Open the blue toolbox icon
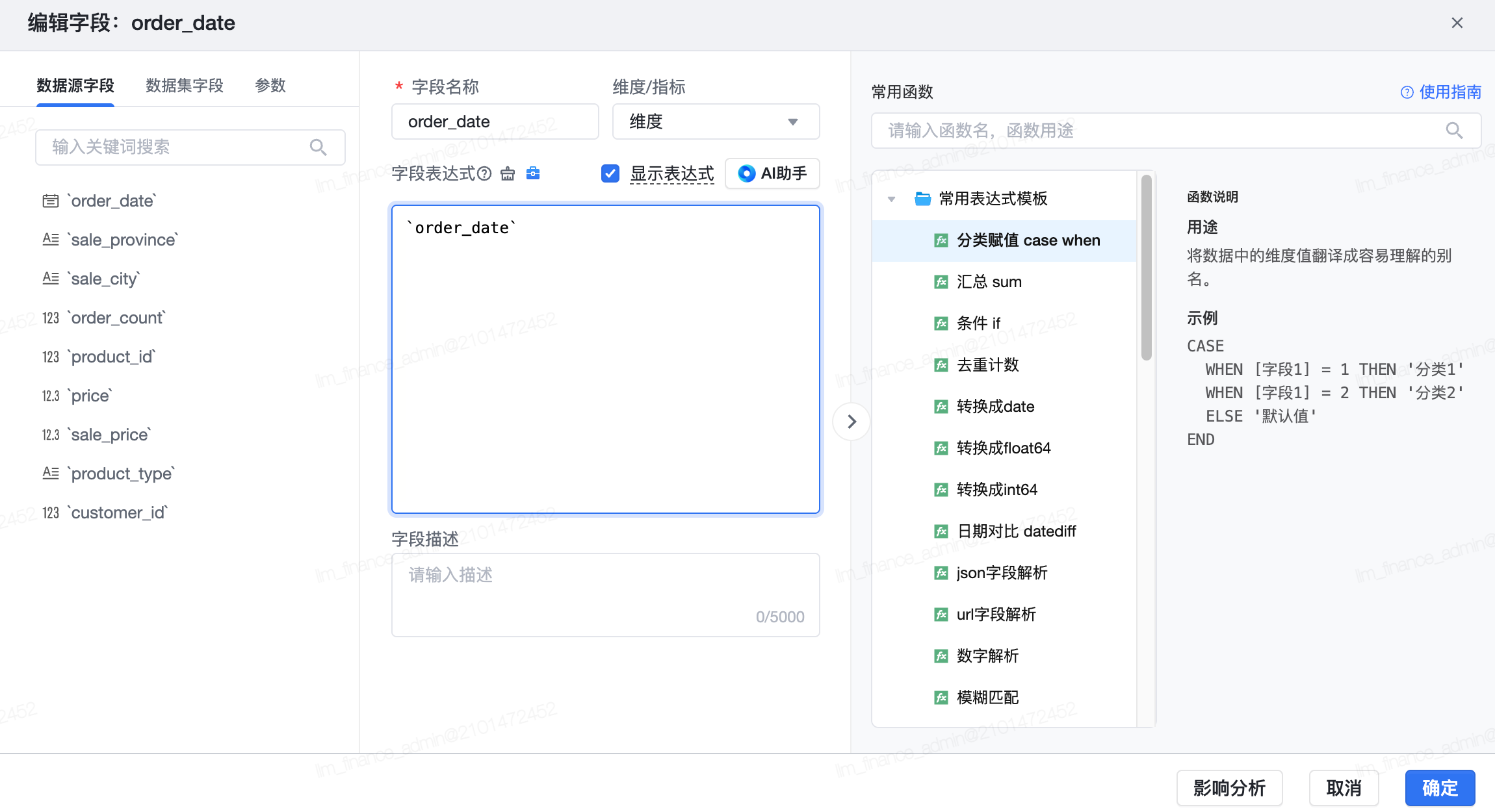 click(x=533, y=173)
